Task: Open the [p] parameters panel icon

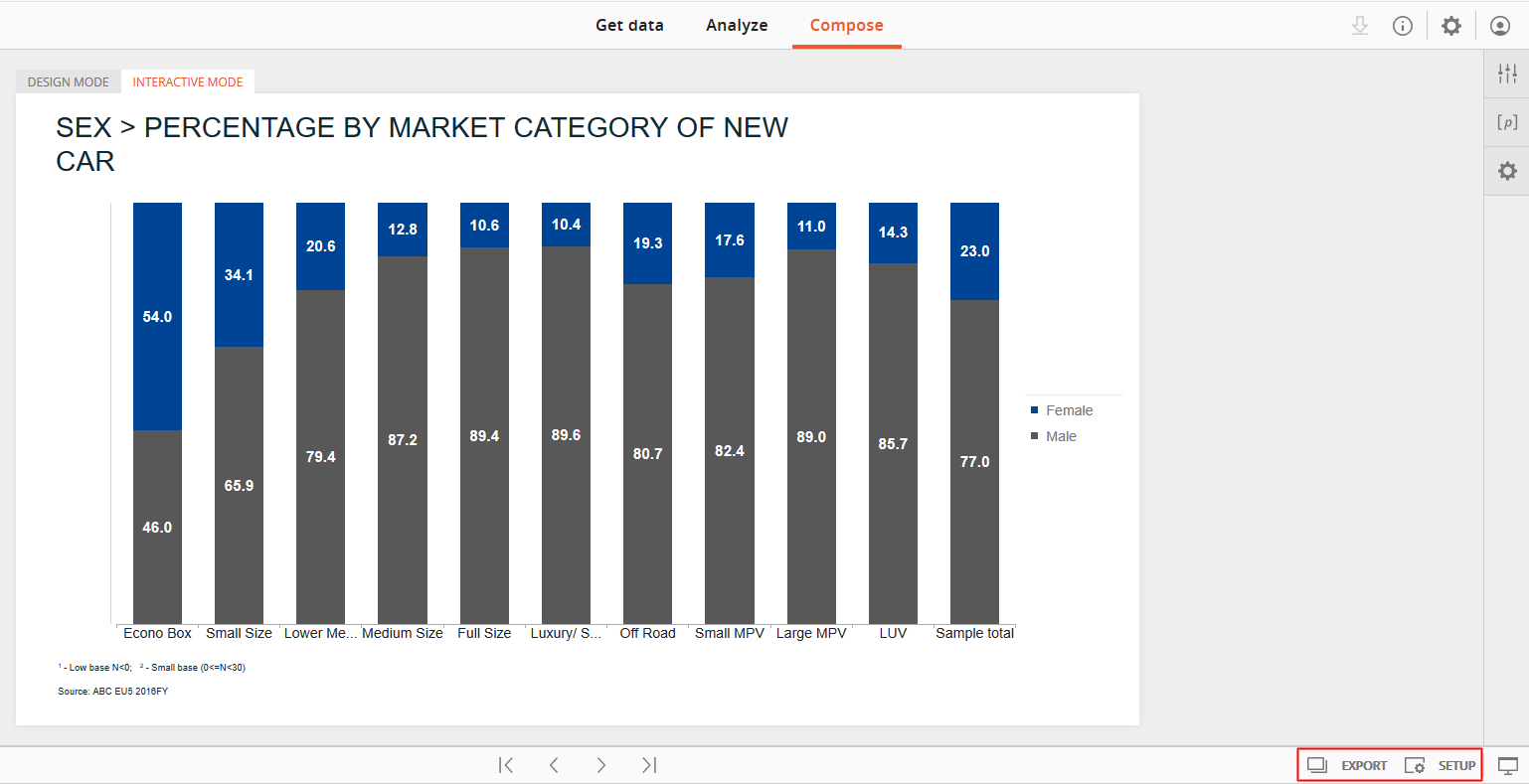Action: point(1507,122)
